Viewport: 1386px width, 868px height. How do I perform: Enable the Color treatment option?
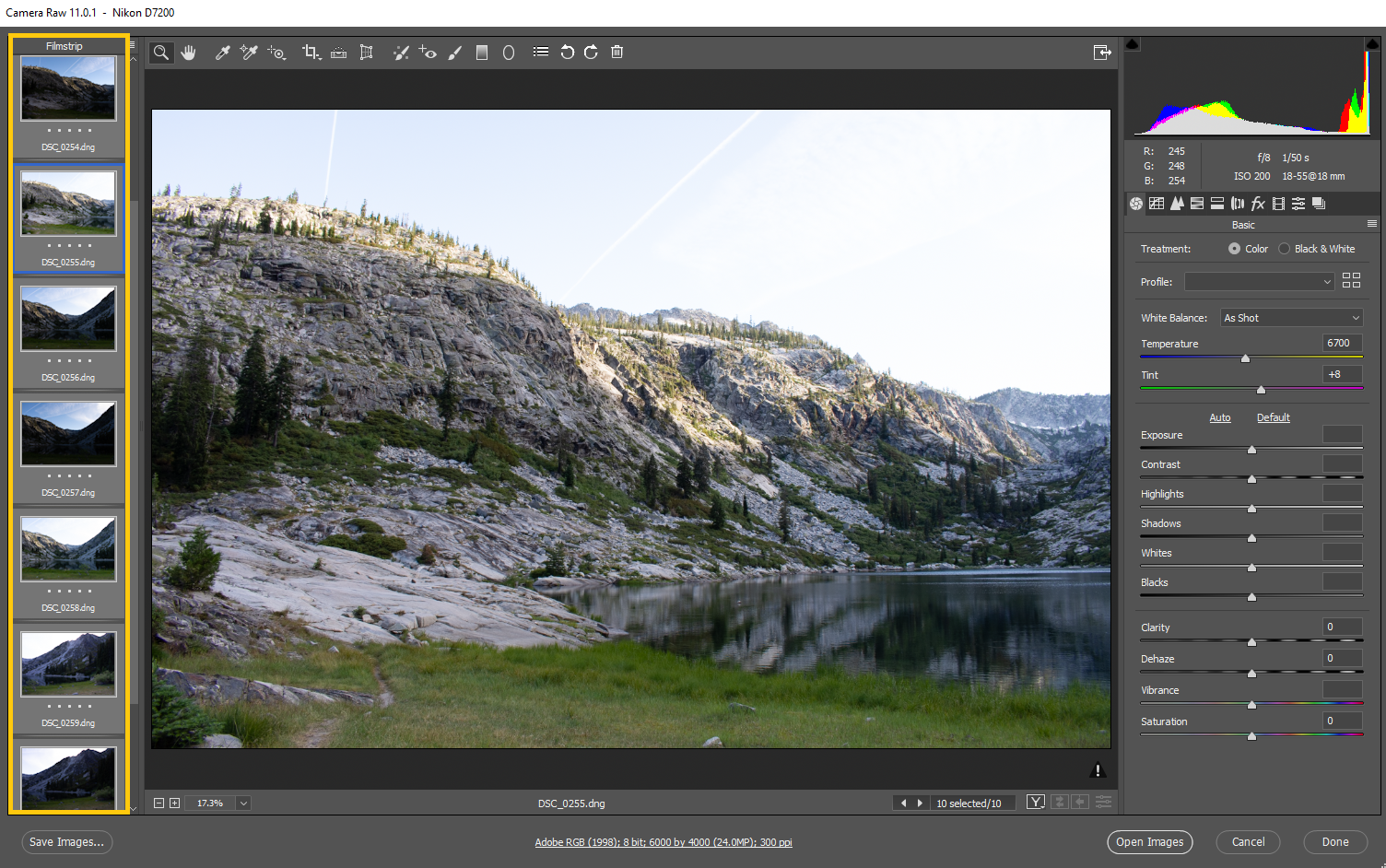[1235, 248]
